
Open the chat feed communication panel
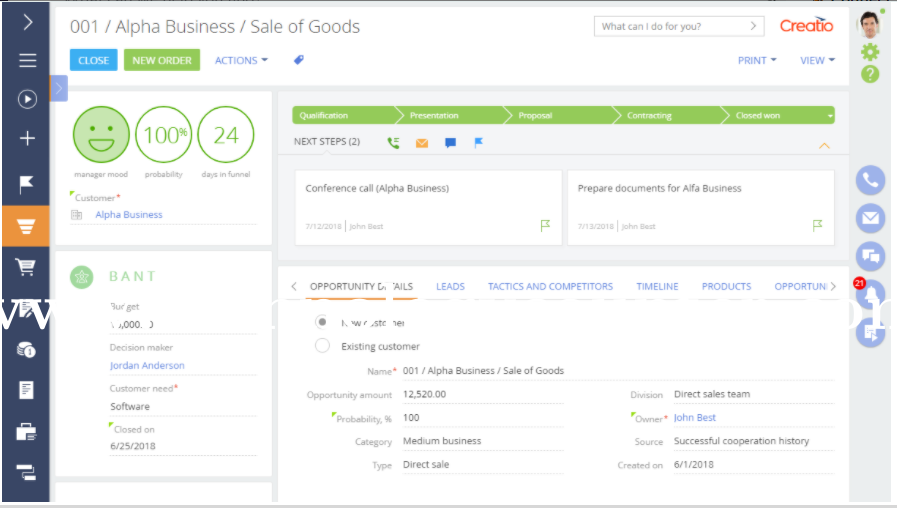point(870,256)
